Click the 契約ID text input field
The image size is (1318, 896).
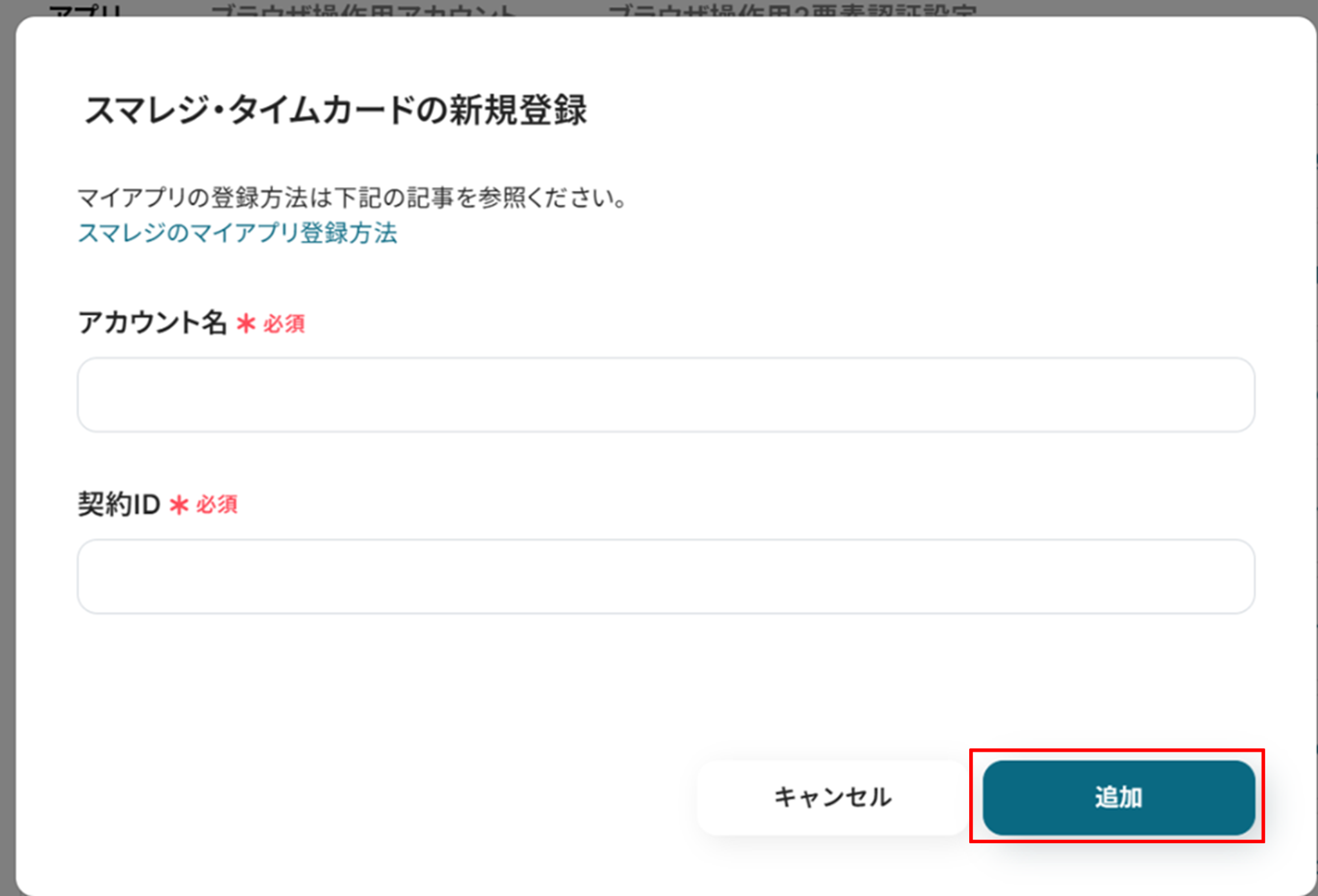[665, 576]
